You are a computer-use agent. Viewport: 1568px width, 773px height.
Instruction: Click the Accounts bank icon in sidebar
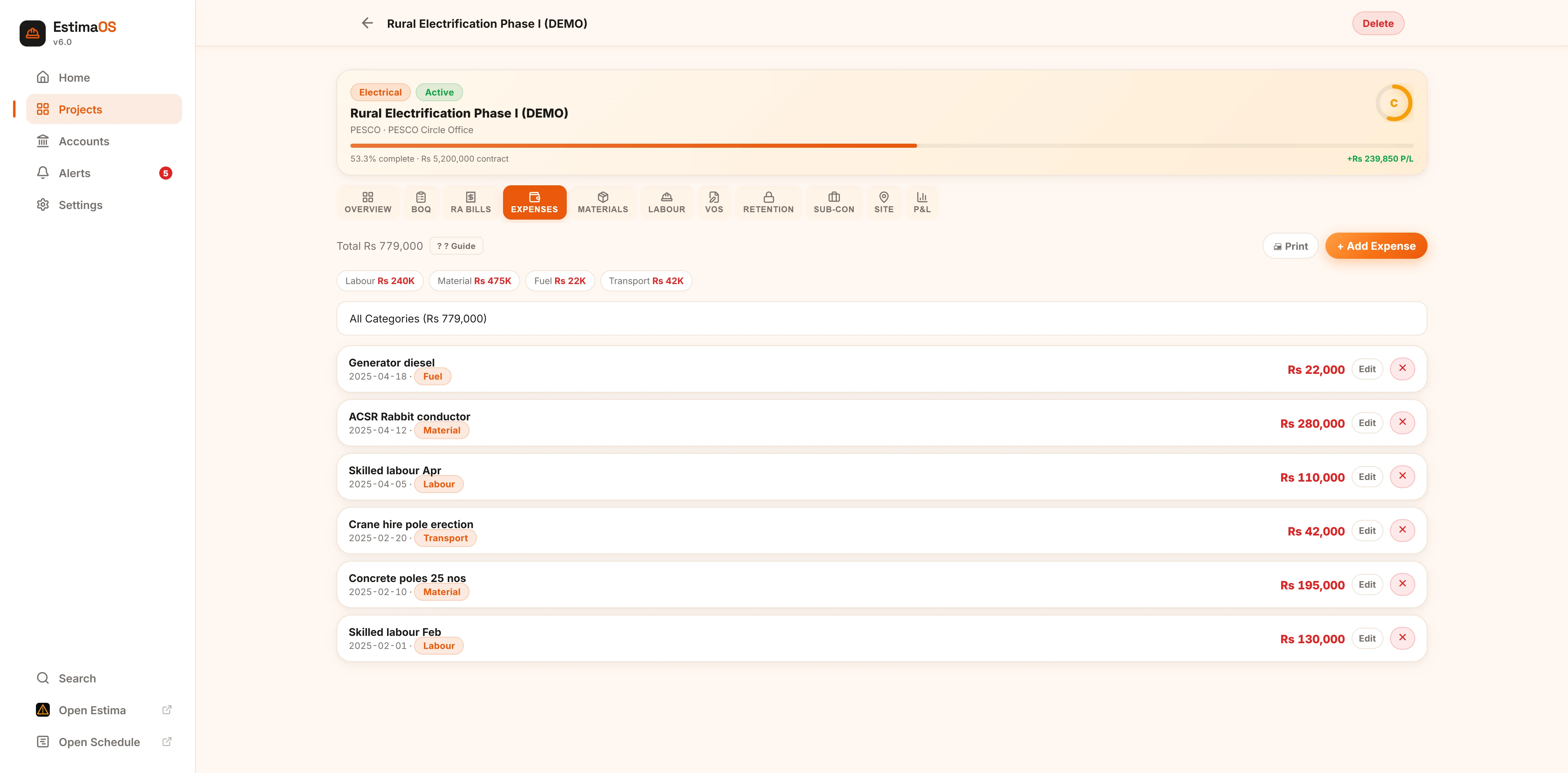[x=43, y=141]
